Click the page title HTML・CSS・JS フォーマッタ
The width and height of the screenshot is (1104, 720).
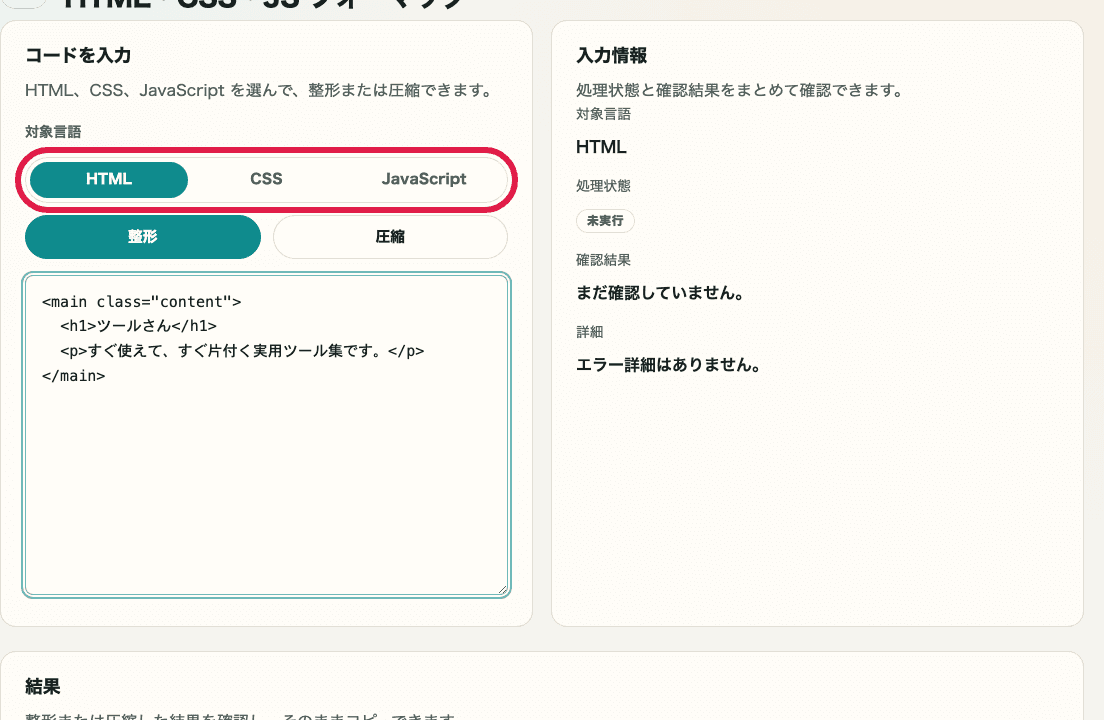click(245, 5)
